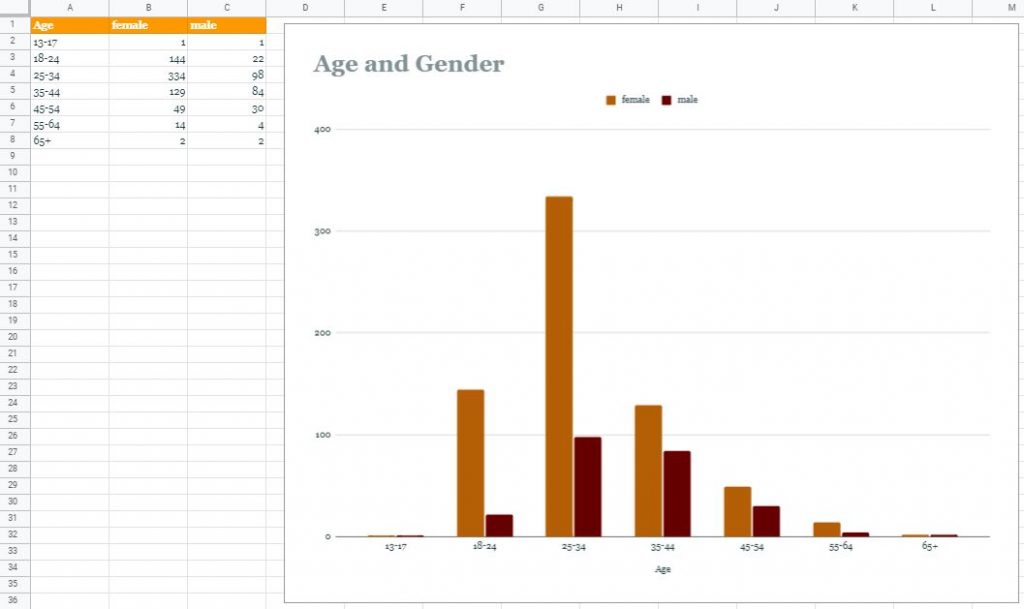Click the chart title "Age and Gender"
Screen dimensions: 1024x609
[x=409, y=64]
